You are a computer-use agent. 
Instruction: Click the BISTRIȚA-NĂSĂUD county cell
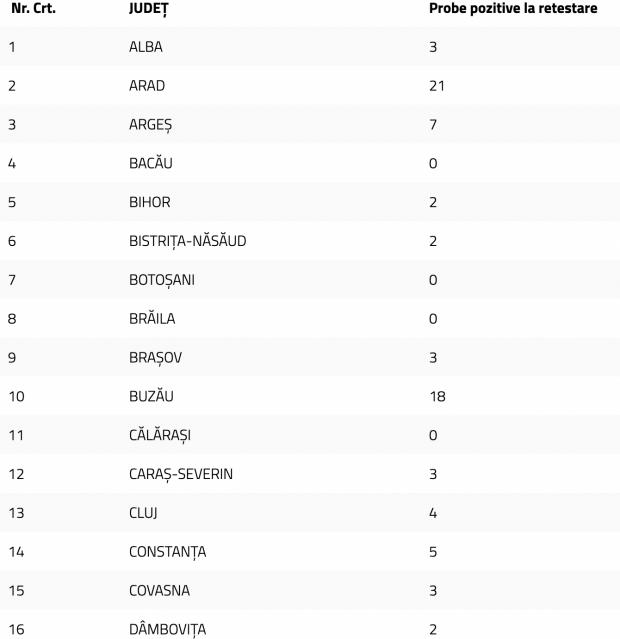point(188,241)
